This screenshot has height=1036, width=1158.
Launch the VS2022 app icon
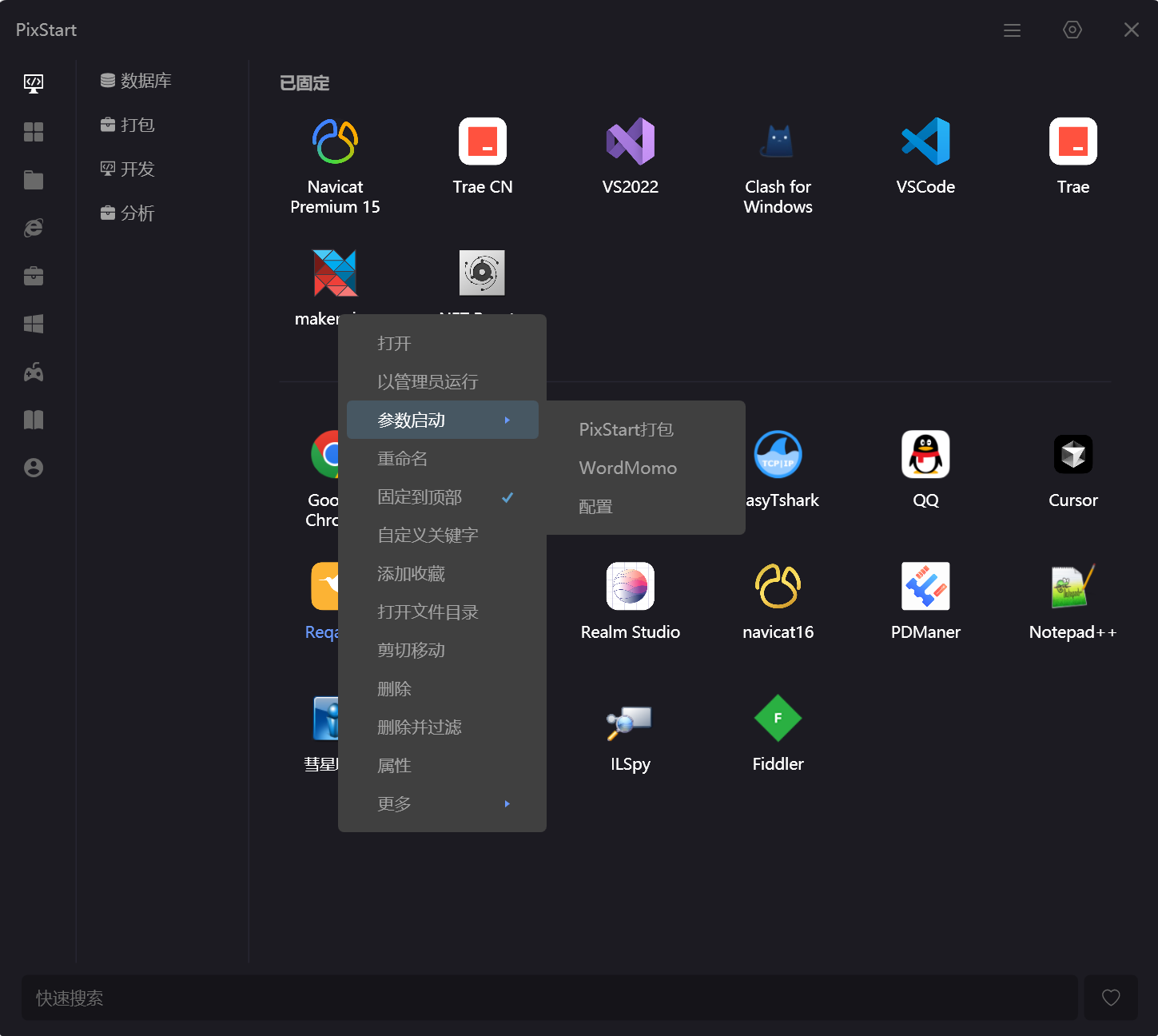pyautogui.click(x=630, y=142)
